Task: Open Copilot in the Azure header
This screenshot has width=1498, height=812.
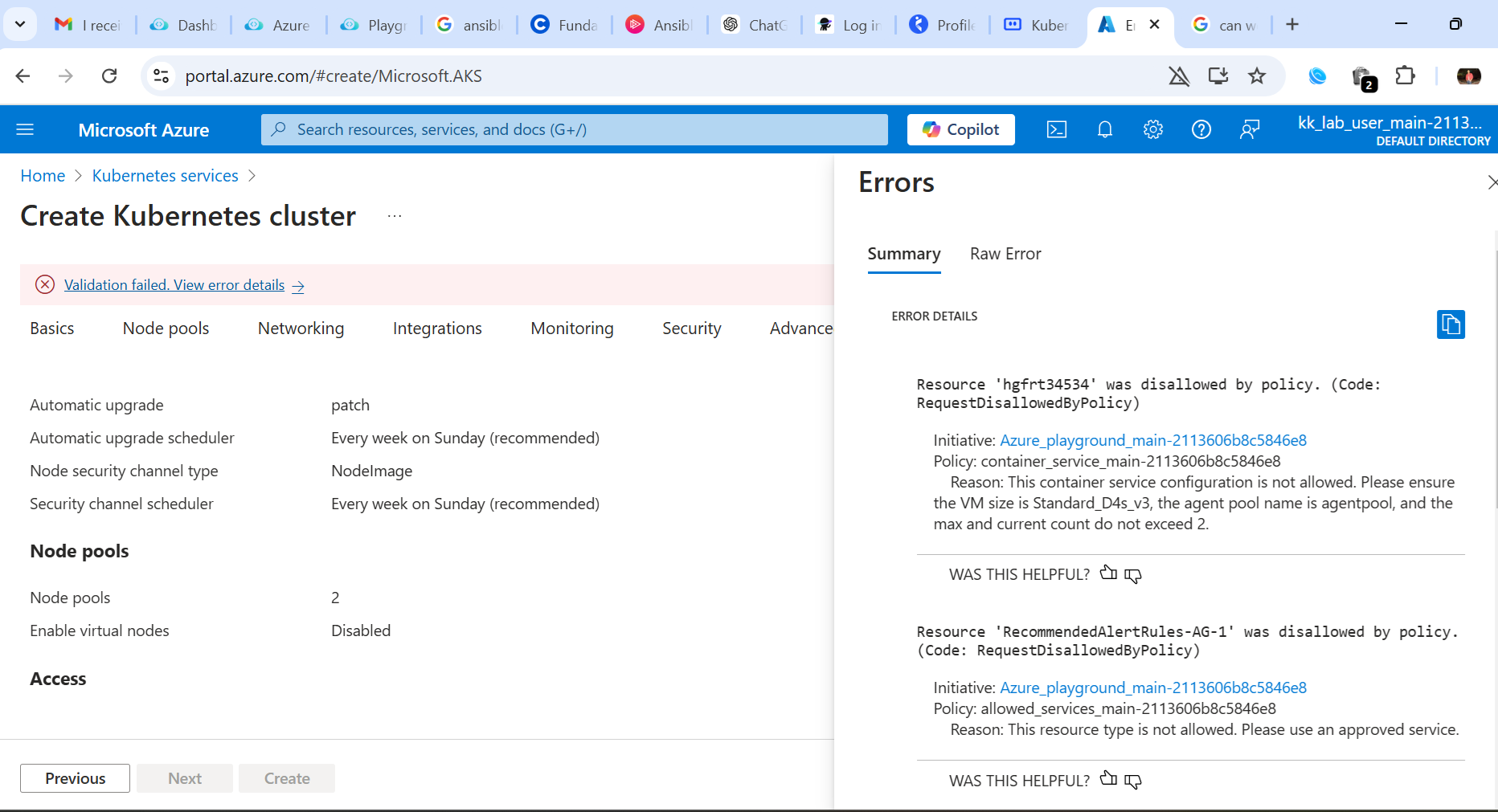Action: [961, 129]
